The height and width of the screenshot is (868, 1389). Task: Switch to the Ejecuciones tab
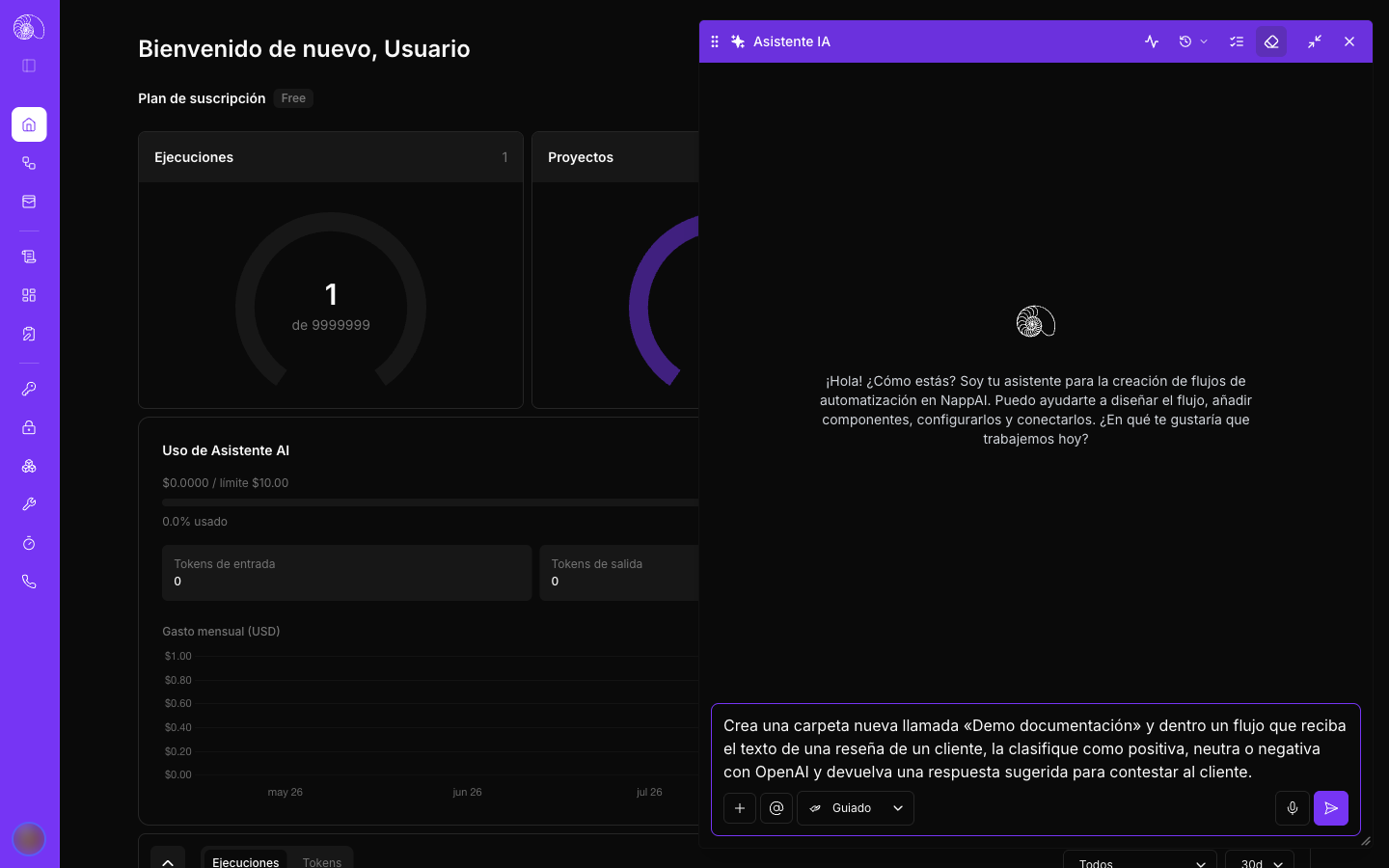point(245,862)
